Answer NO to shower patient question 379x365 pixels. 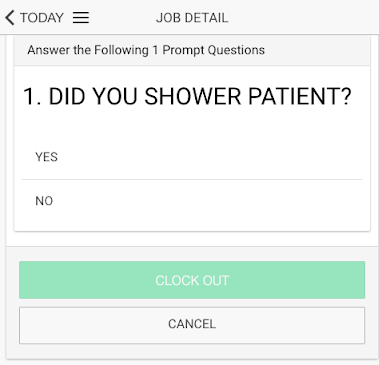[192, 201]
